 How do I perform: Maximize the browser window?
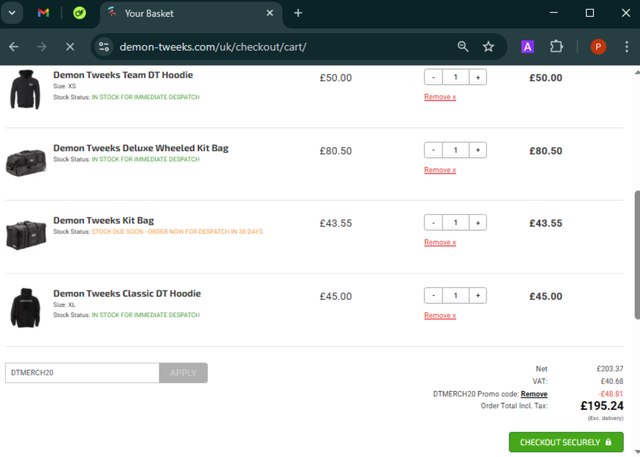[x=590, y=13]
